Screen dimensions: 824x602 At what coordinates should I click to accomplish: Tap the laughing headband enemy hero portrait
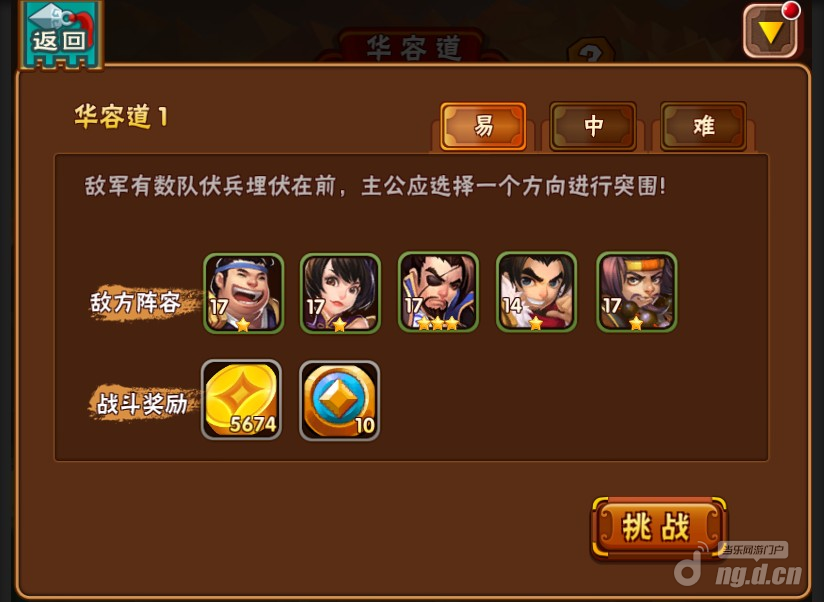coord(243,293)
